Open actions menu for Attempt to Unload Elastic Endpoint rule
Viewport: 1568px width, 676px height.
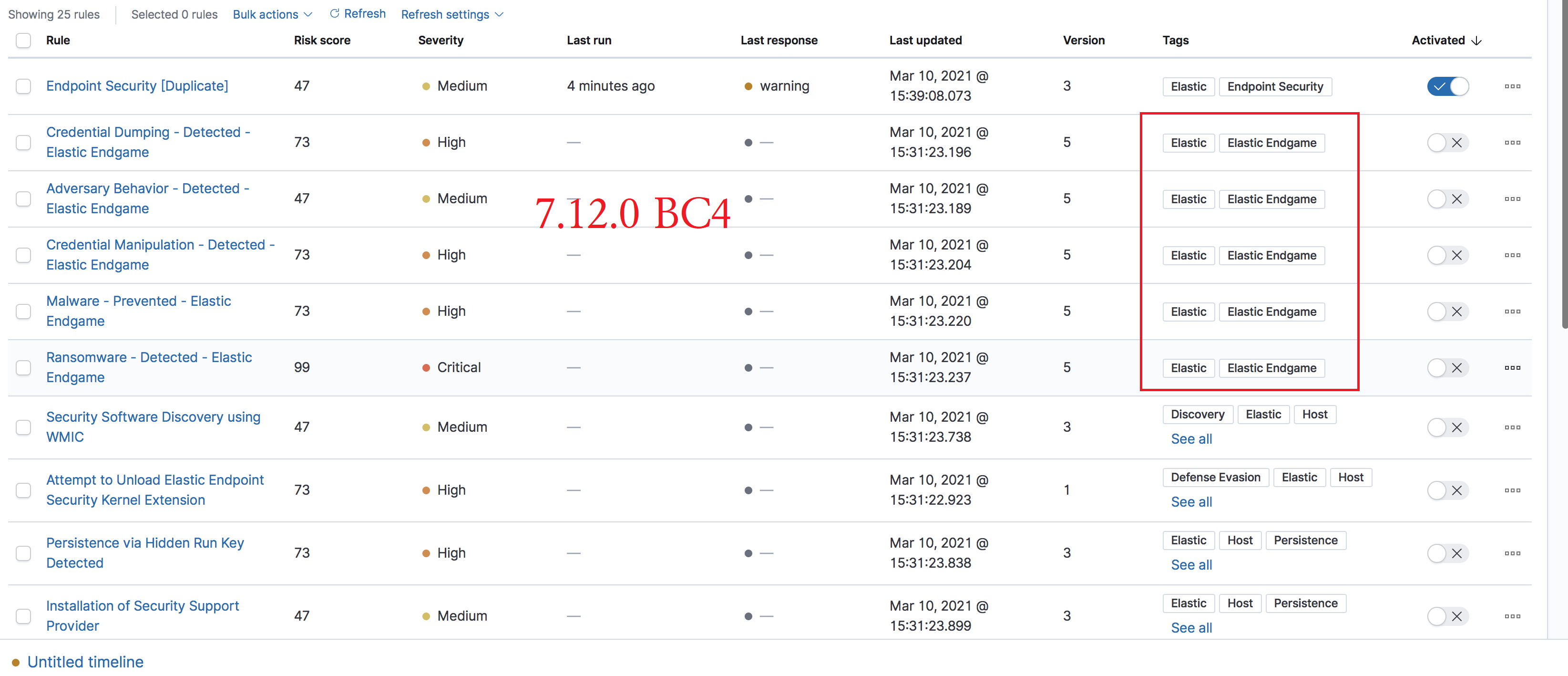click(1513, 489)
